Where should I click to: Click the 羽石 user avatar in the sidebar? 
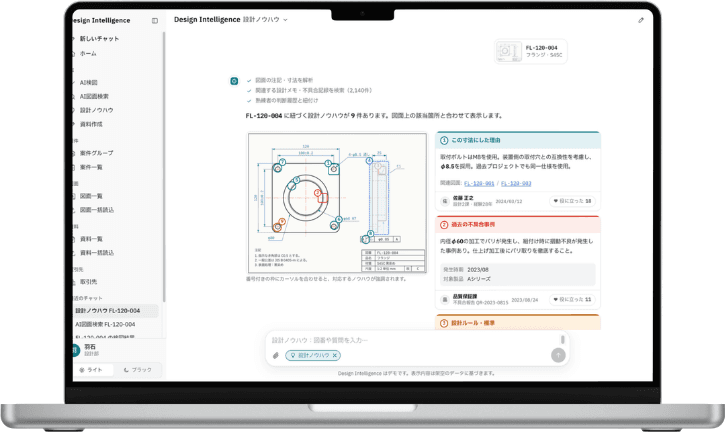[x=75, y=350]
